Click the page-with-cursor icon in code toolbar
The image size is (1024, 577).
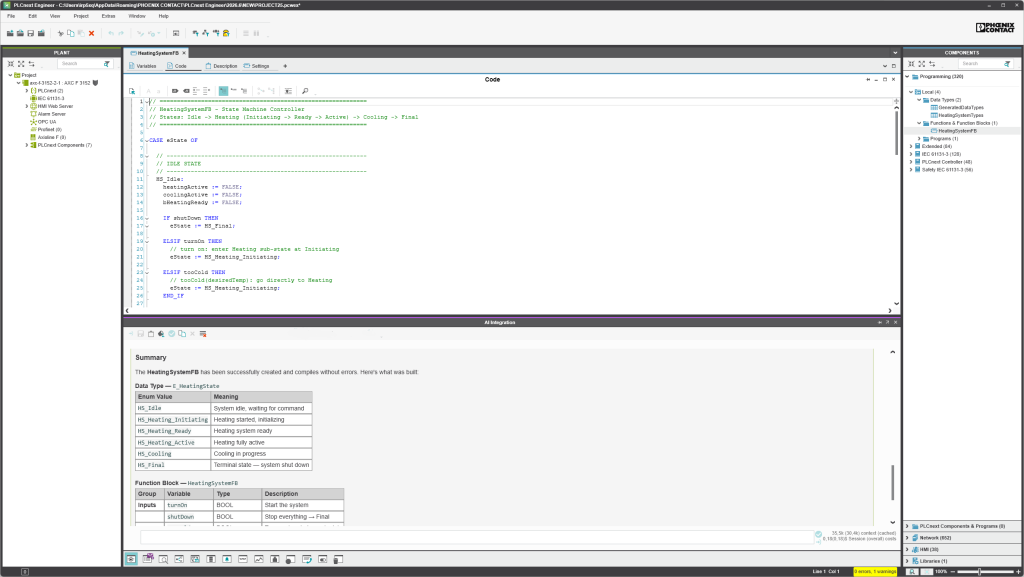tap(132, 91)
